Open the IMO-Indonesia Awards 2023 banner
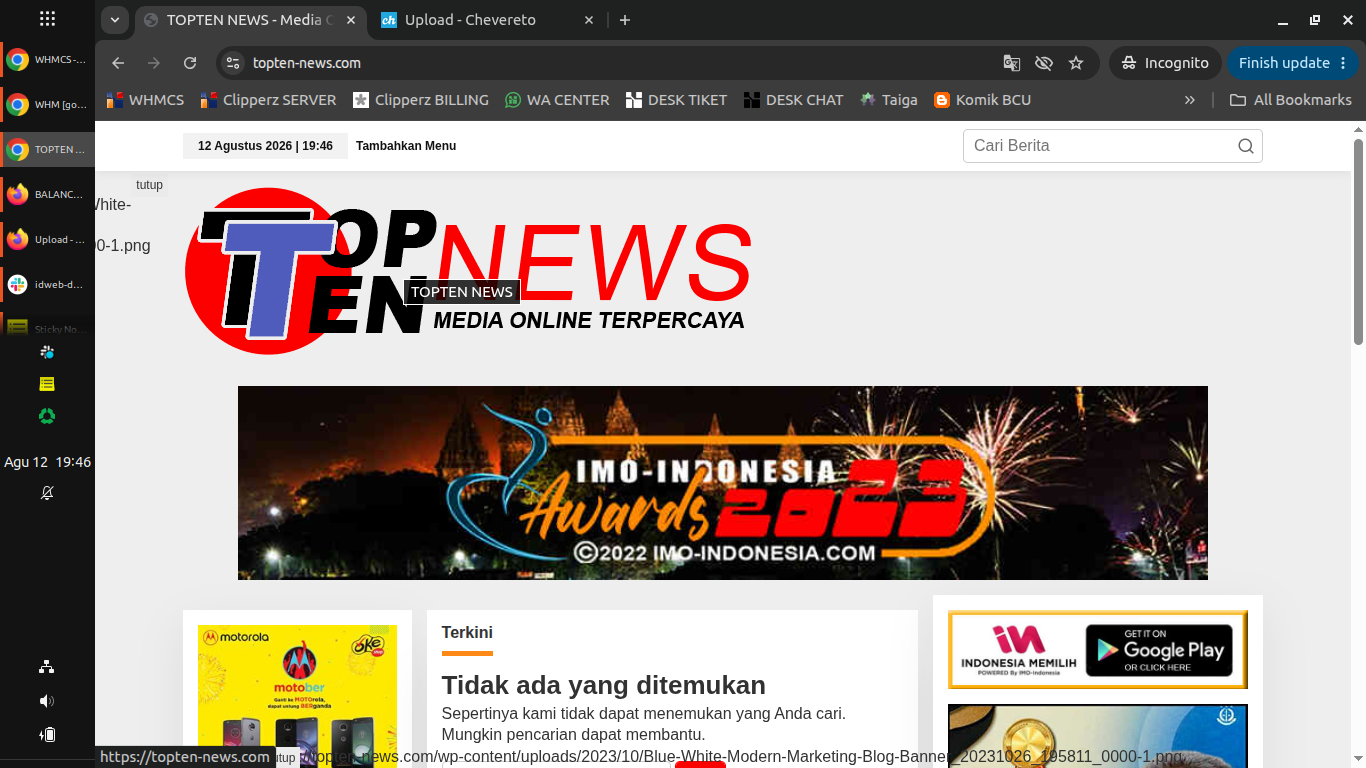This screenshot has height=768, width=1366. pyautogui.click(x=723, y=483)
